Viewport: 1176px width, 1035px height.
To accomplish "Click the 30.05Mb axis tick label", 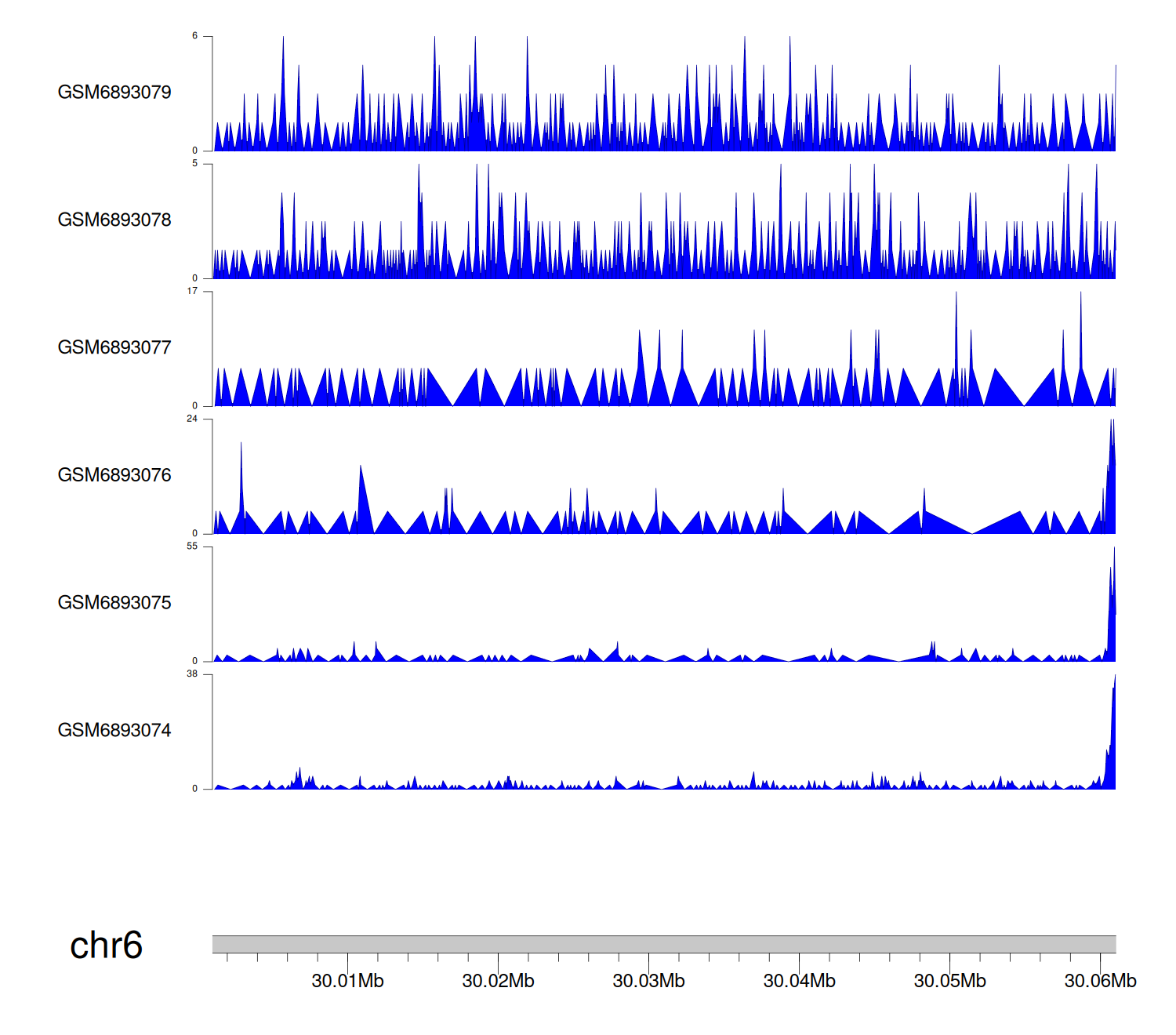I will 949,981.
